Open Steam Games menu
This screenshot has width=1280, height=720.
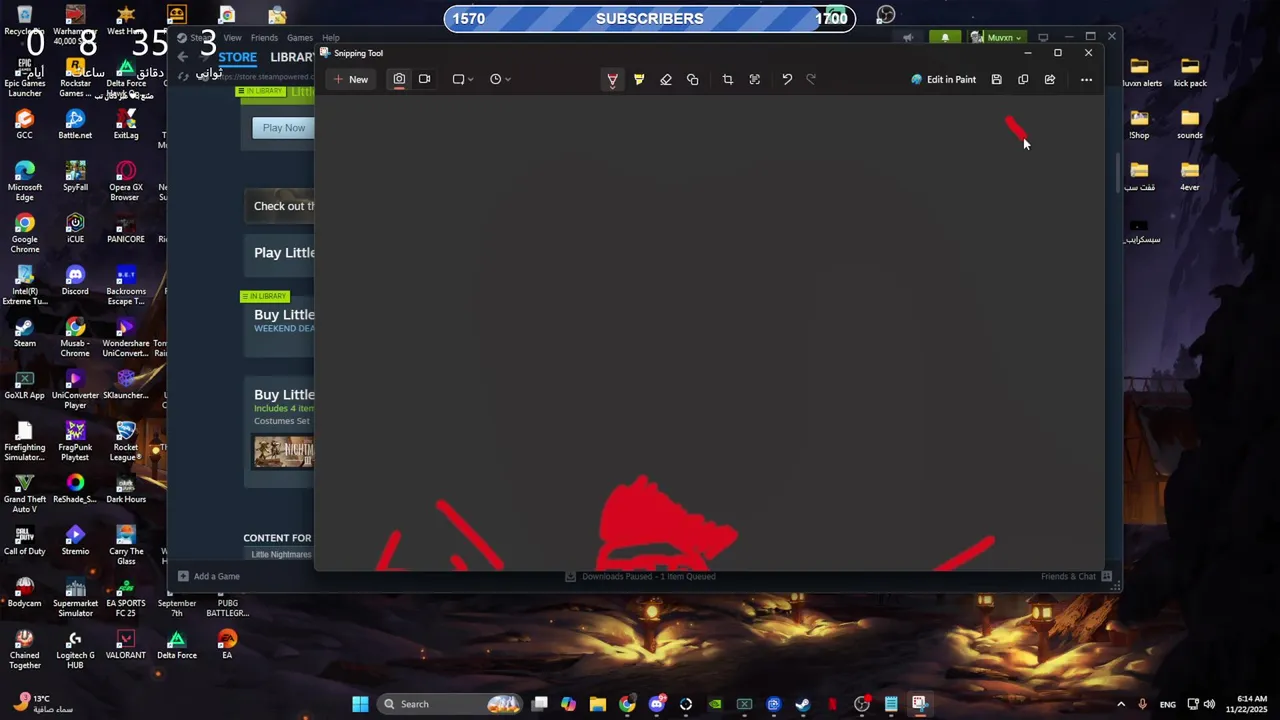click(300, 38)
